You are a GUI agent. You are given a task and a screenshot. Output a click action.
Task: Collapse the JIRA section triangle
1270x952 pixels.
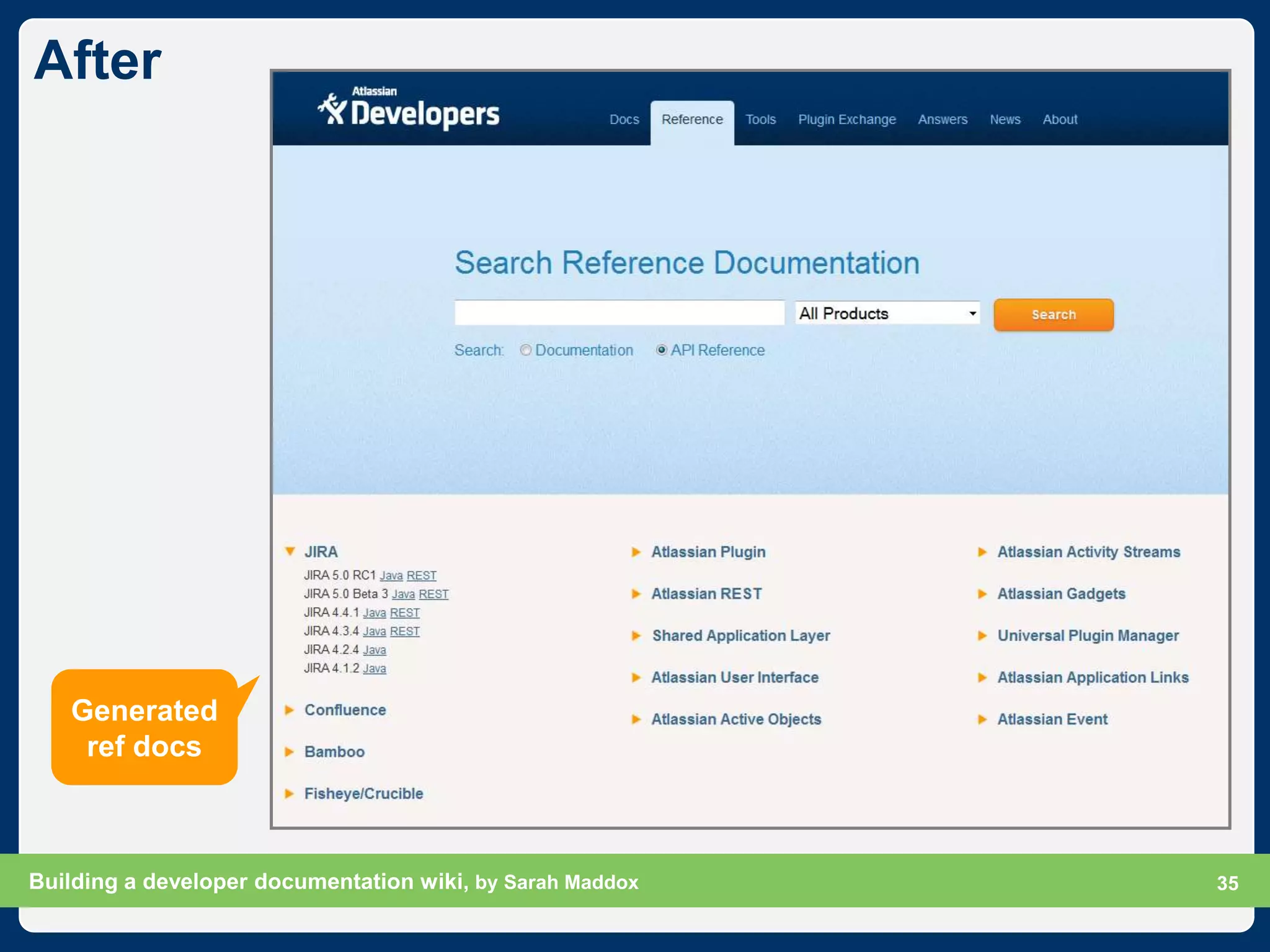[290, 551]
